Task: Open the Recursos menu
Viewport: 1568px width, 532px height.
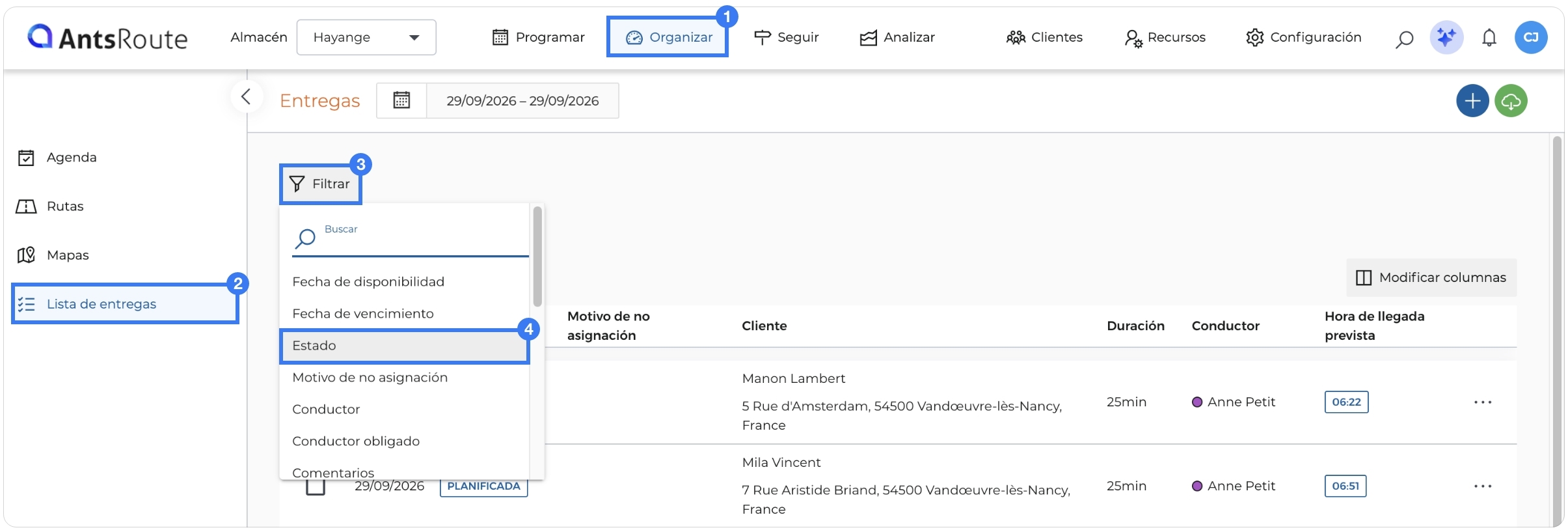Action: 1165,37
